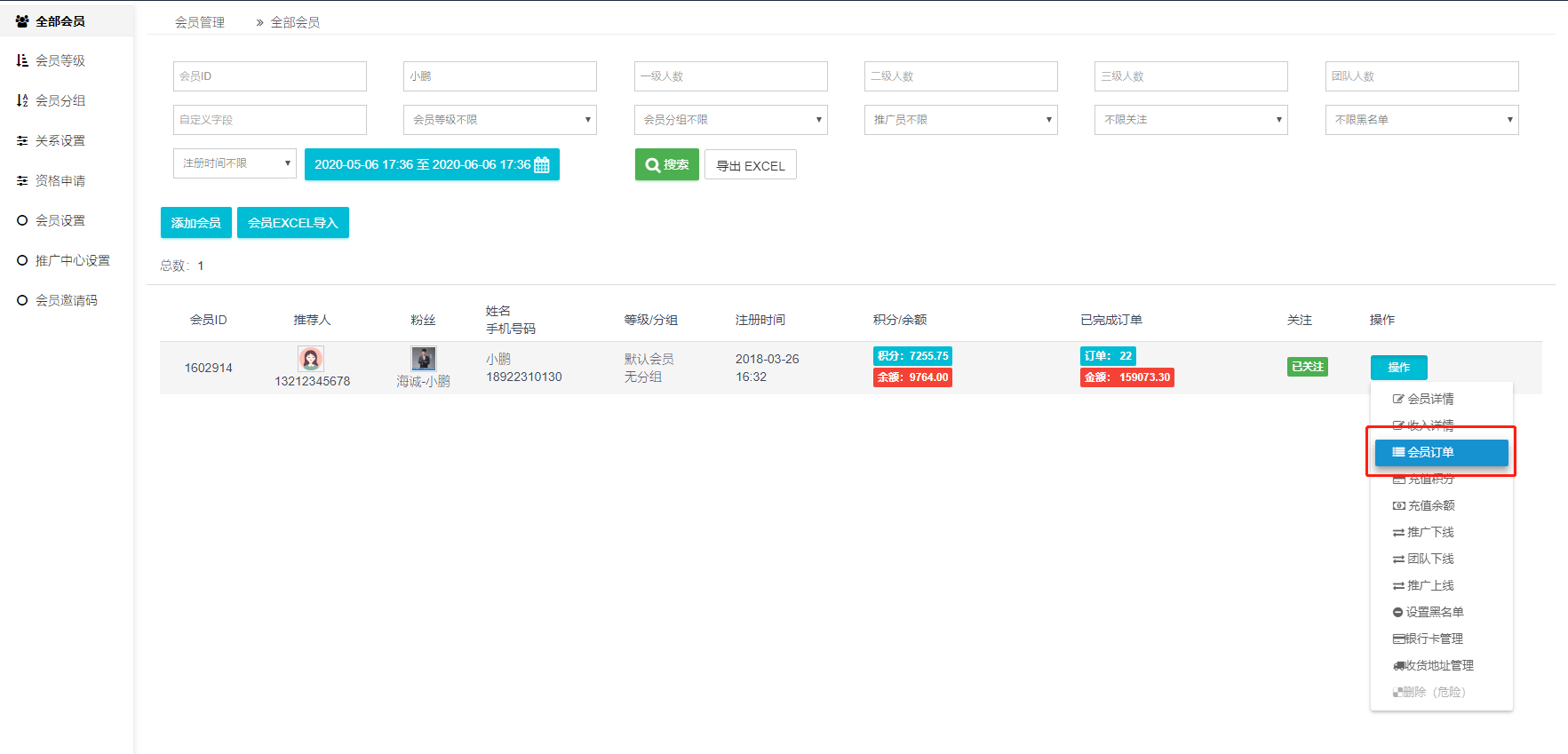The image size is (1568, 754).
Task: Click the 关系设置 sliders icon
Action: click(x=22, y=140)
